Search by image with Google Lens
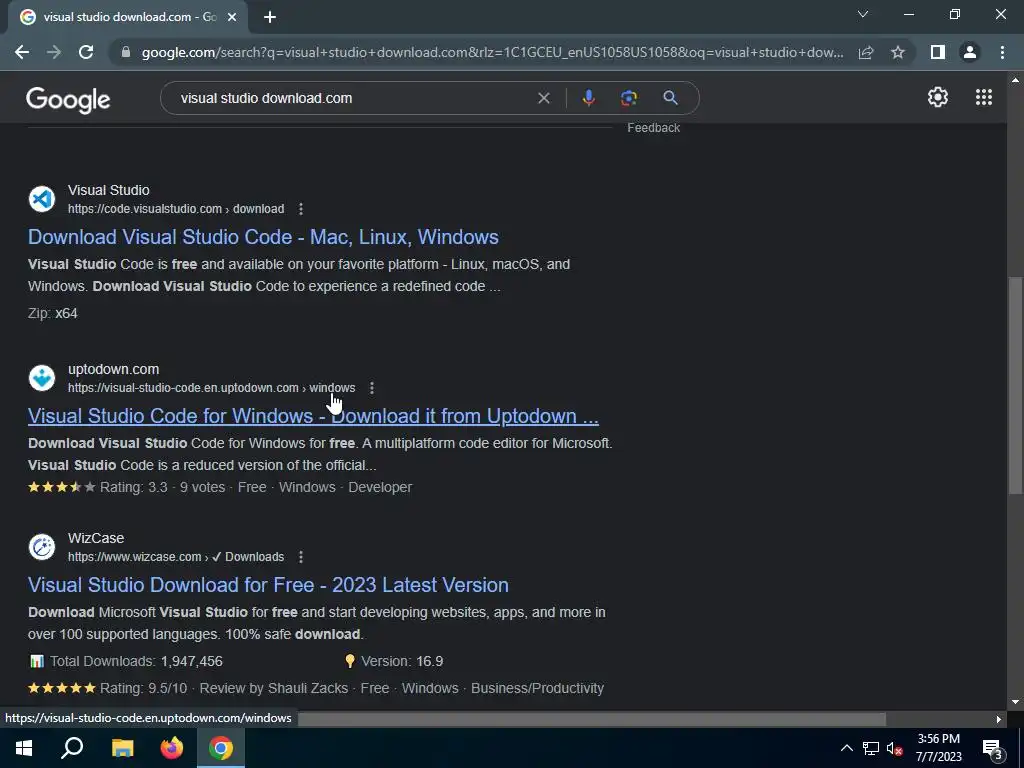The width and height of the screenshot is (1024, 768). pyautogui.click(x=629, y=98)
